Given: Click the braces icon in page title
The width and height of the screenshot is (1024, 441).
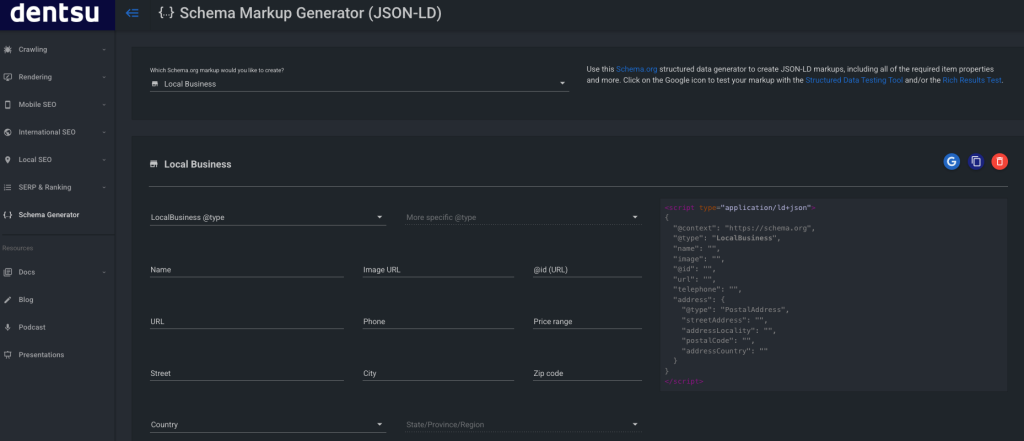Looking at the screenshot, I should pyautogui.click(x=167, y=13).
